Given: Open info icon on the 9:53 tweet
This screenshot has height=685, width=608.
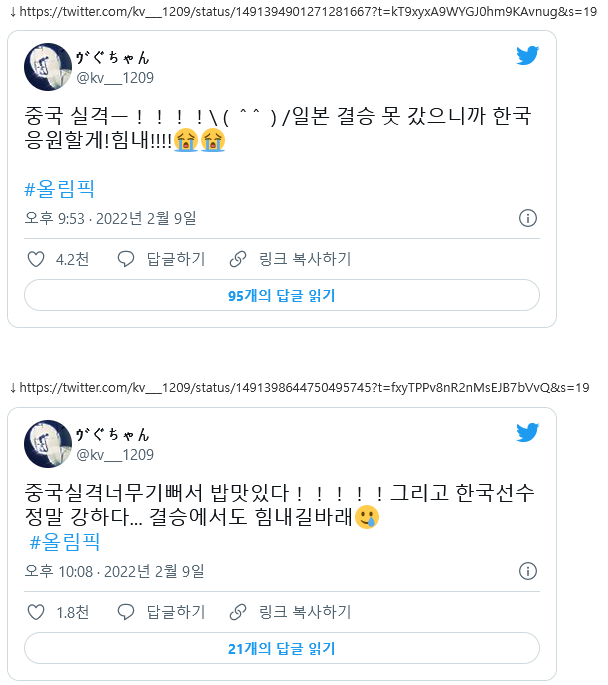Looking at the screenshot, I should point(528,218).
